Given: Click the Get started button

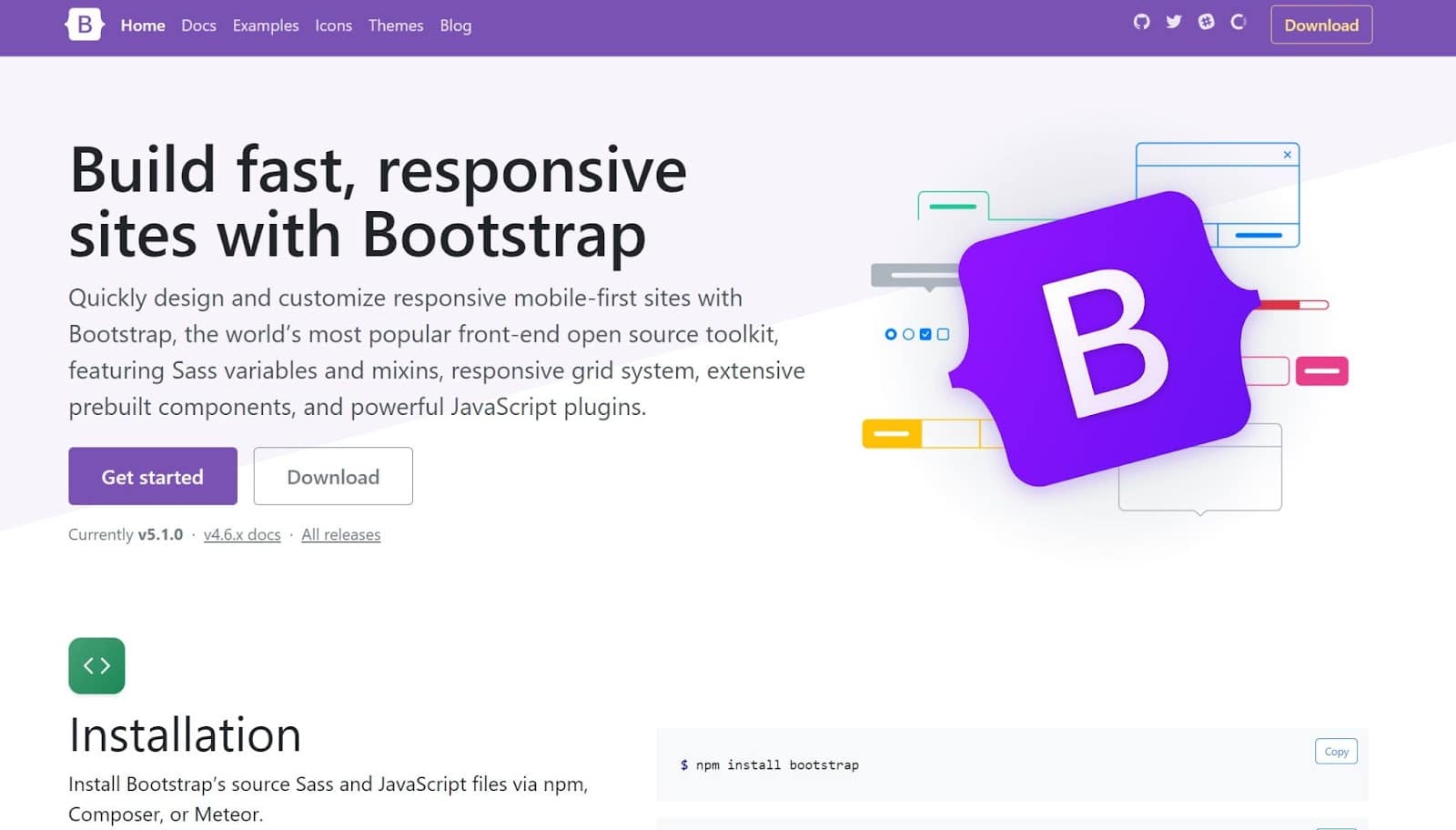Looking at the screenshot, I should click(x=152, y=476).
